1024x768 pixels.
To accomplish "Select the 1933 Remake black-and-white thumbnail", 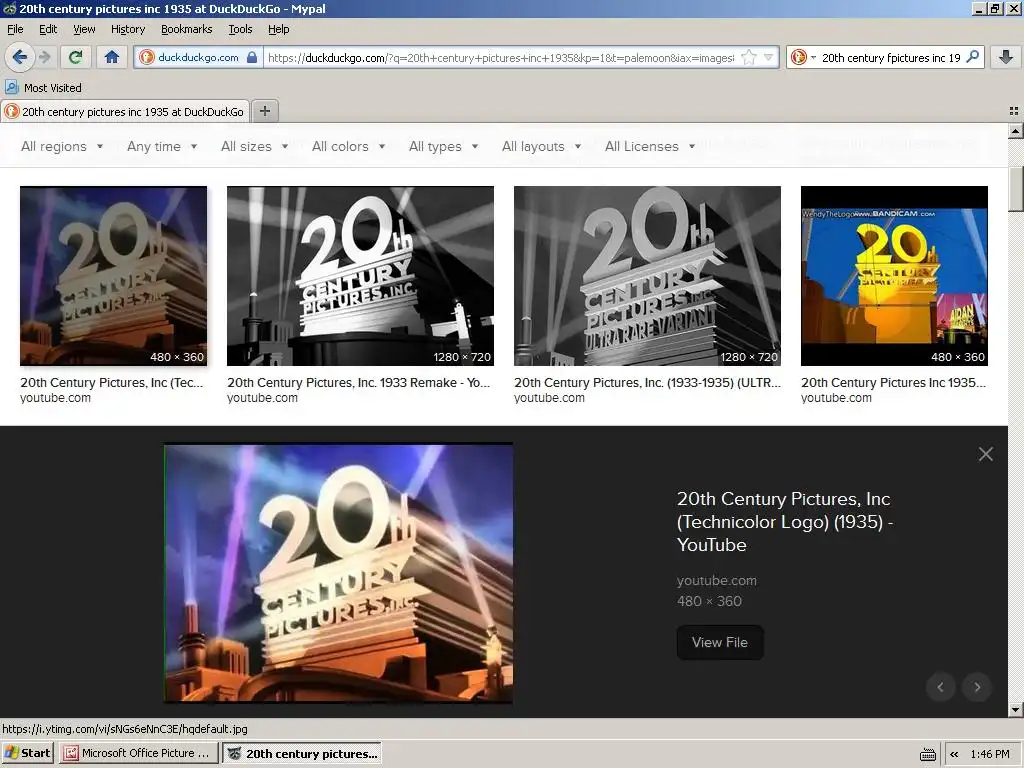I will tap(360, 276).
